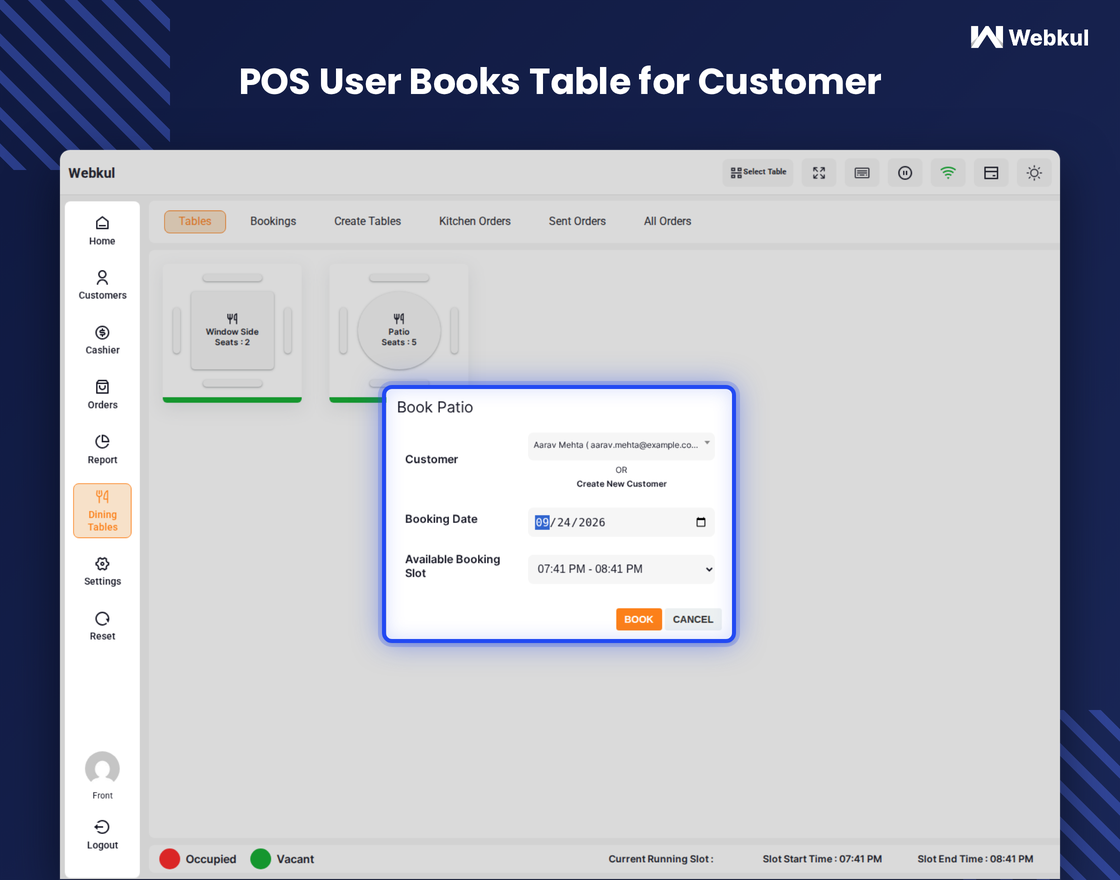Open the Sent Orders tab
Image resolution: width=1120 pixels, height=880 pixels.
tap(577, 221)
